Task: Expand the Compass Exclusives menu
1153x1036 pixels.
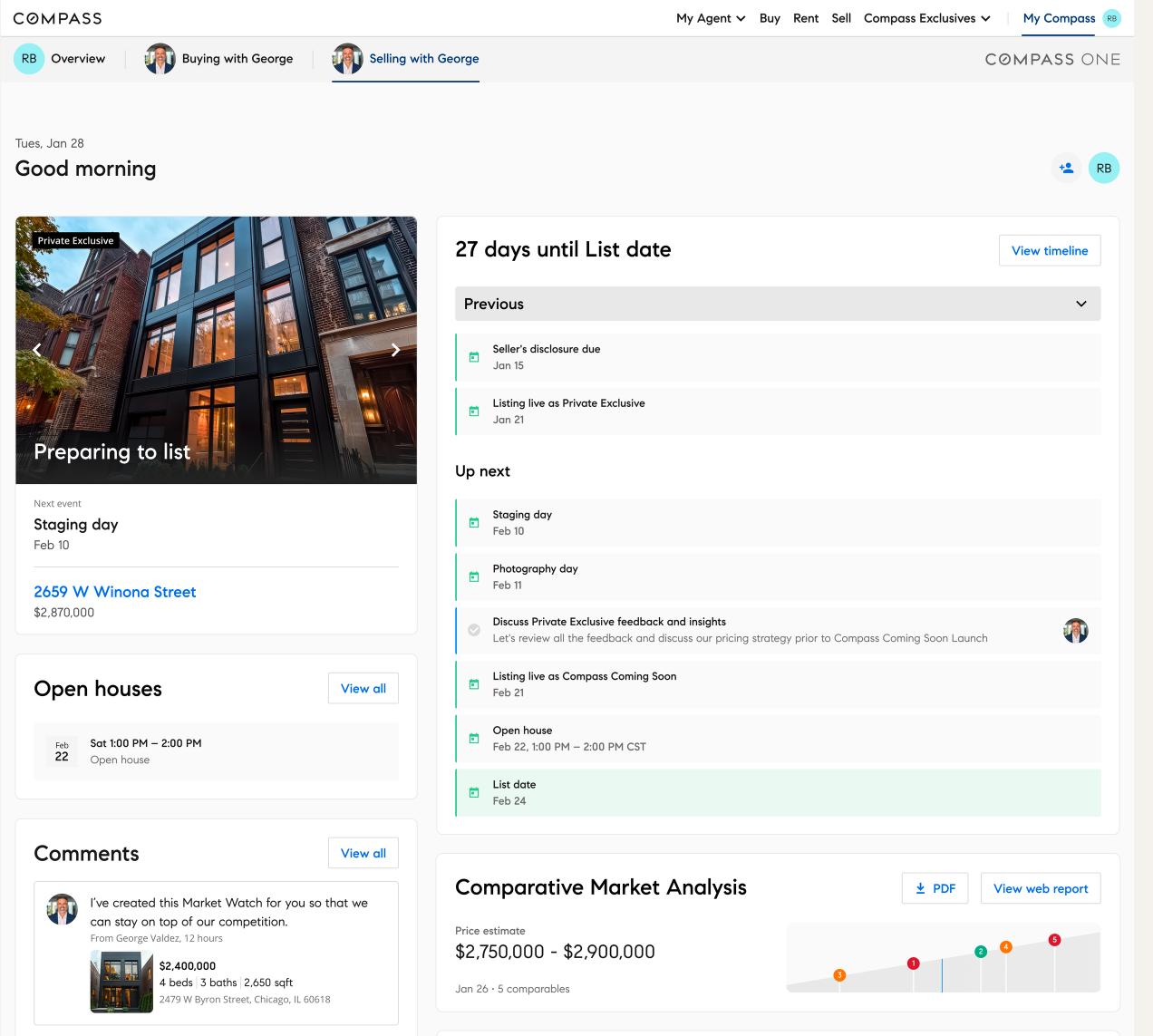Action: coord(926,18)
